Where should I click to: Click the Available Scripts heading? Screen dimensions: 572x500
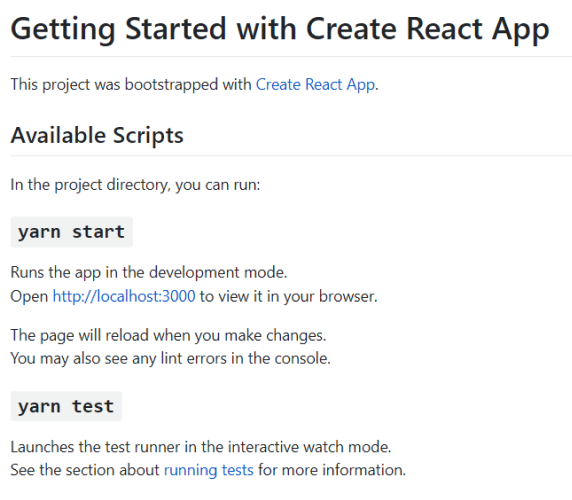click(x=97, y=136)
